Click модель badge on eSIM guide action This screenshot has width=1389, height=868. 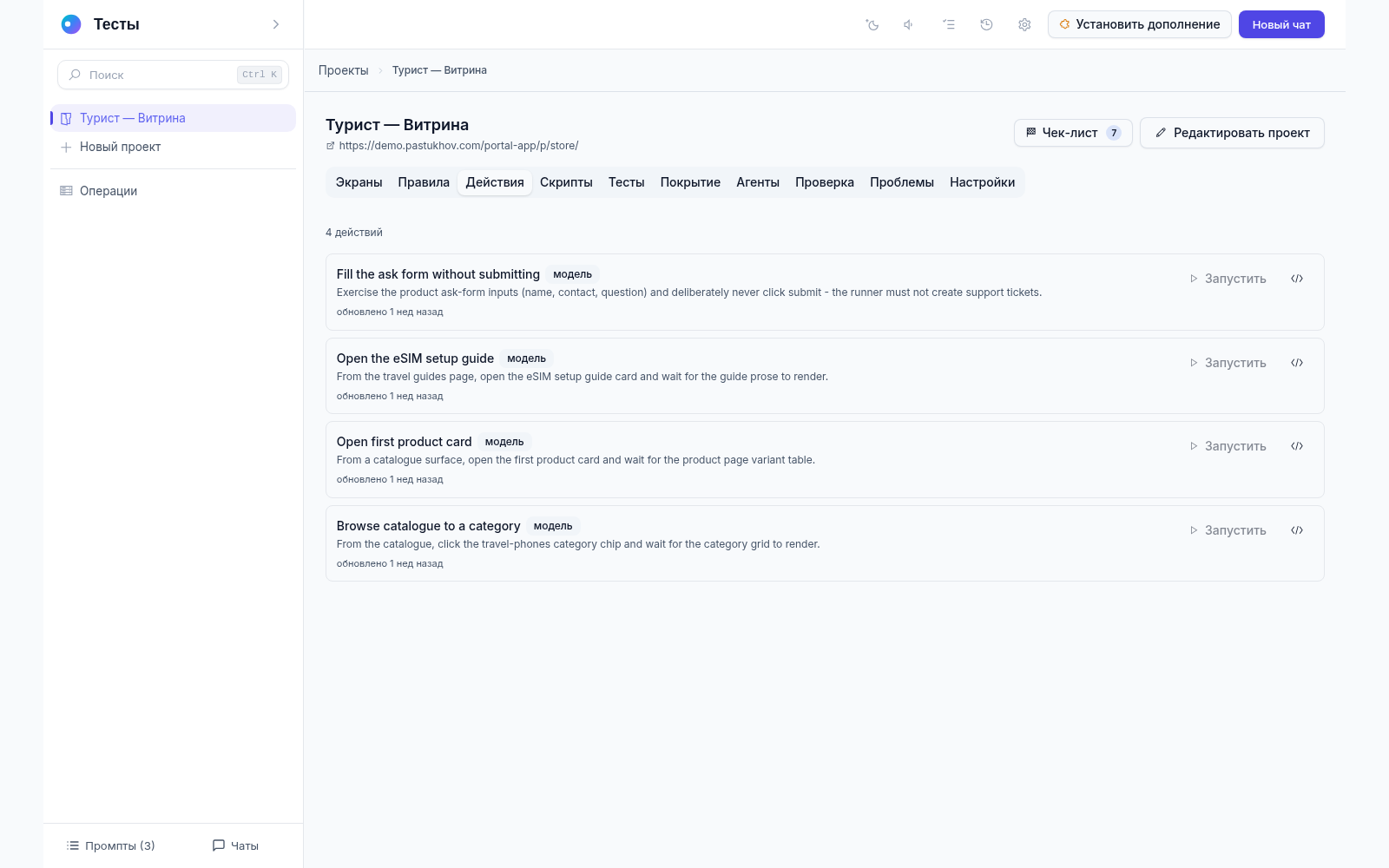[x=526, y=358]
